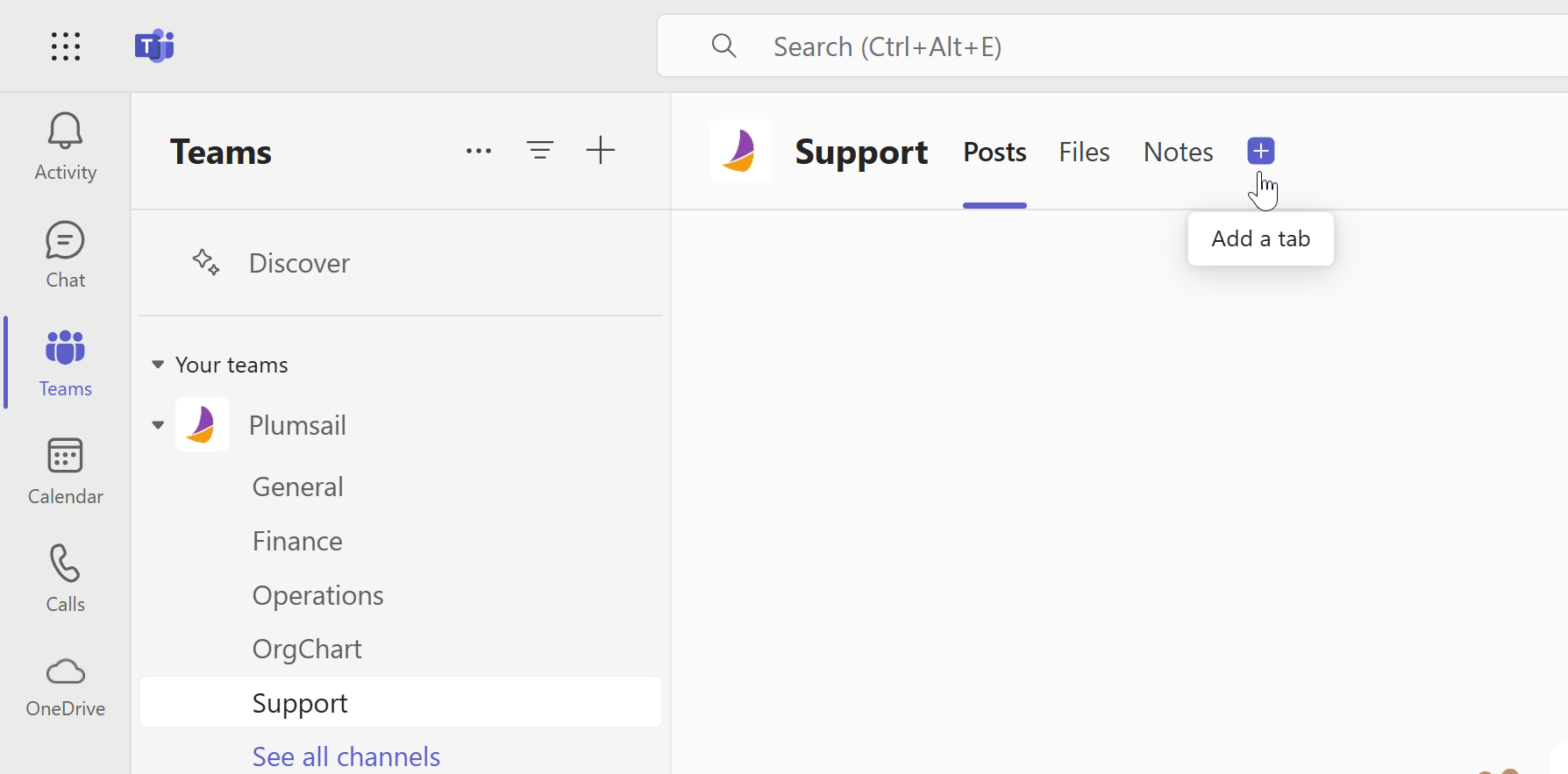Open the app launcher grid
This screenshot has width=1568, height=774.
66,46
